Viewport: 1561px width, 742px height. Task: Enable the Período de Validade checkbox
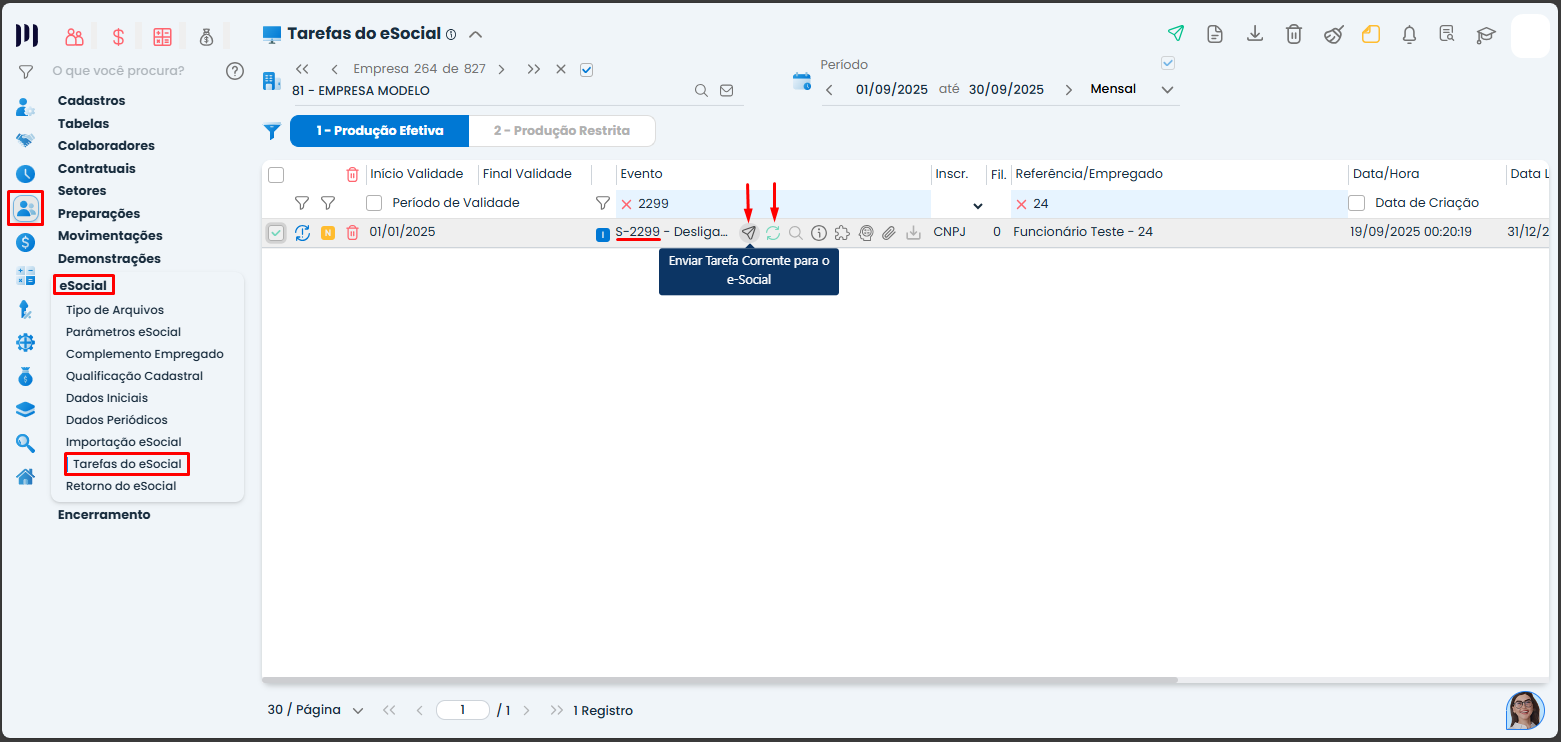click(x=374, y=203)
